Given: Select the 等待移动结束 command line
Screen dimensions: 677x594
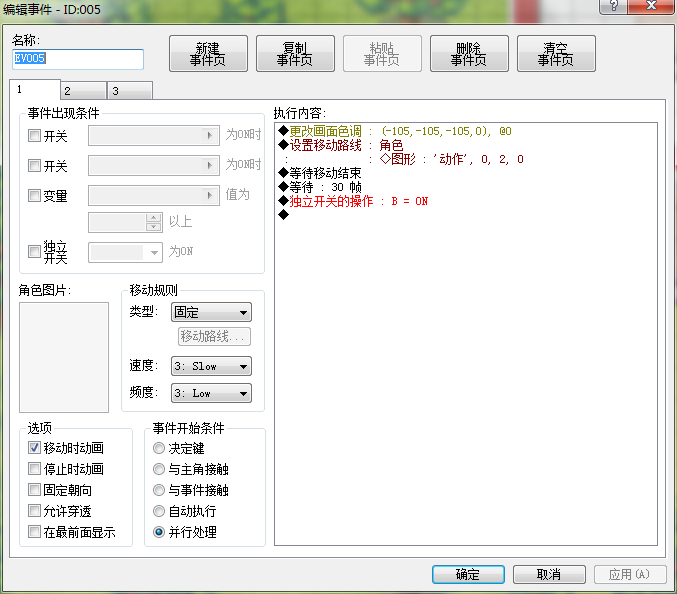Looking at the screenshot, I should [320, 173].
